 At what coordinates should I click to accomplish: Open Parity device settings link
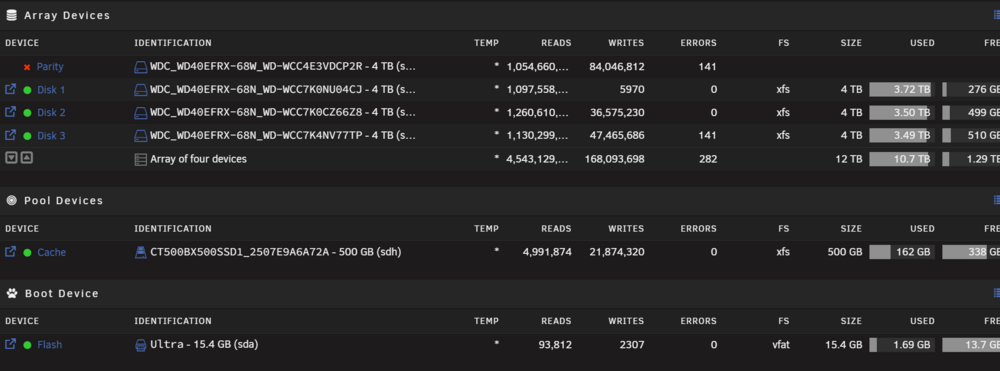pos(50,66)
